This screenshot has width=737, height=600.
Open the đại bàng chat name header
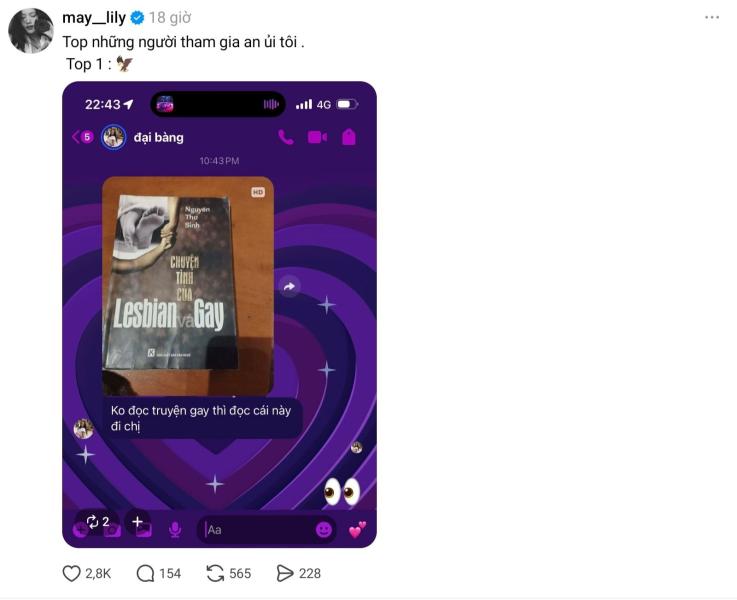coord(159,137)
